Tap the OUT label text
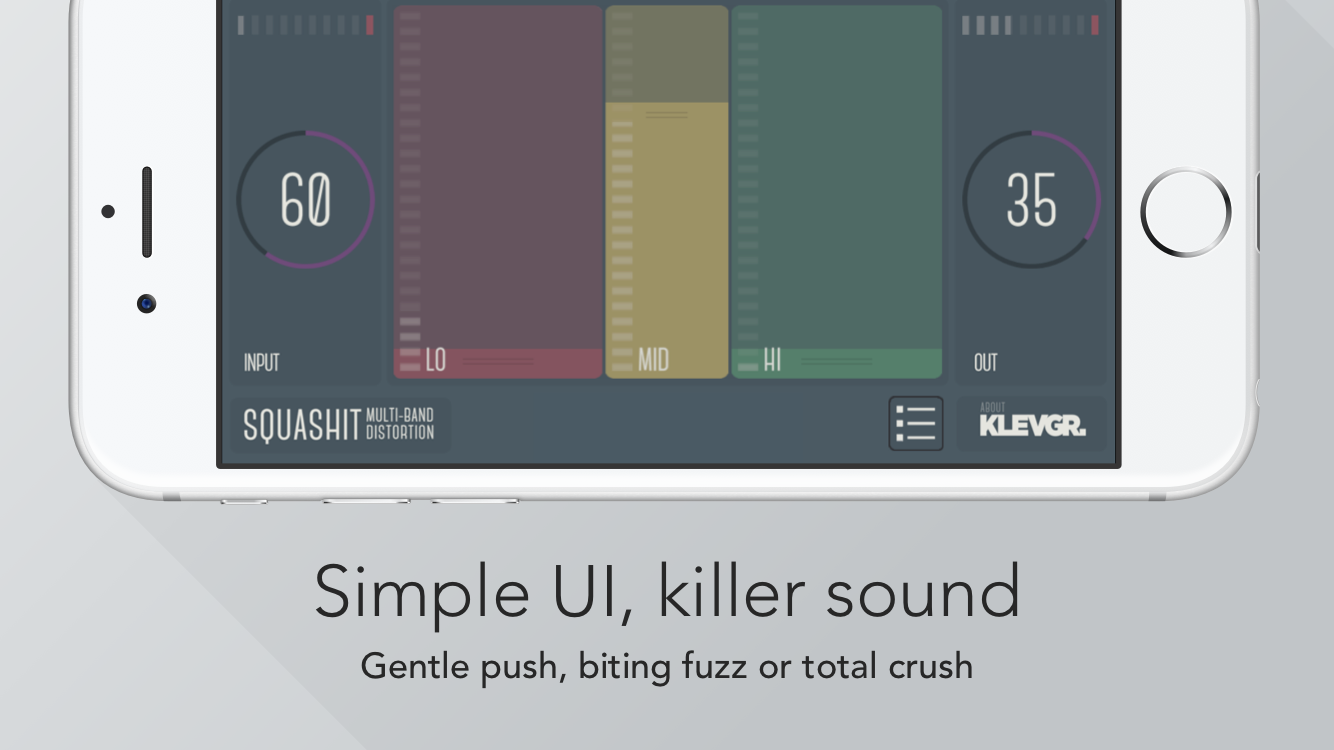The width and height of the screenshot is (1334, 750). (985, 363)
